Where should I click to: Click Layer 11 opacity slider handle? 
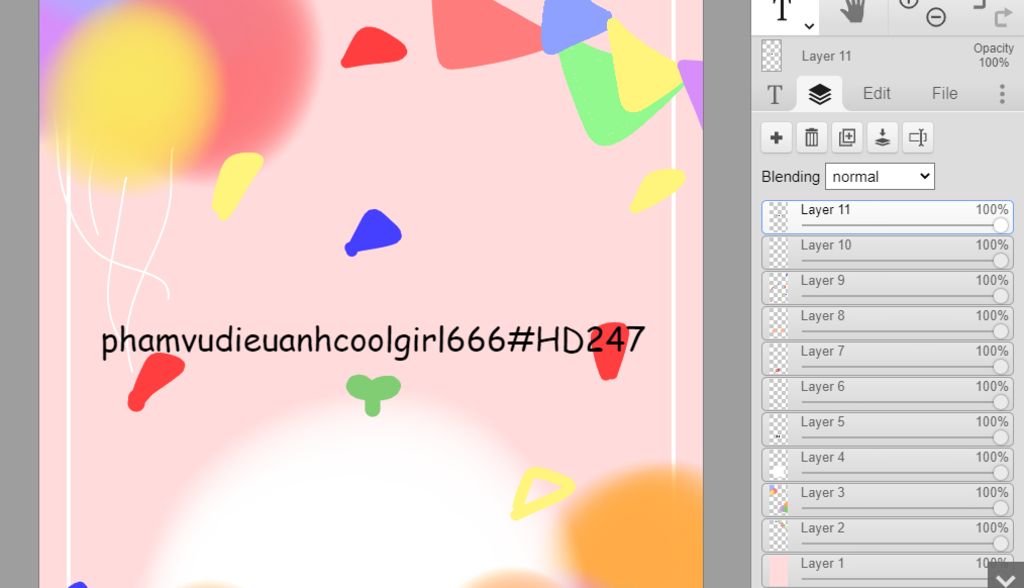[x=1000, y=225]
